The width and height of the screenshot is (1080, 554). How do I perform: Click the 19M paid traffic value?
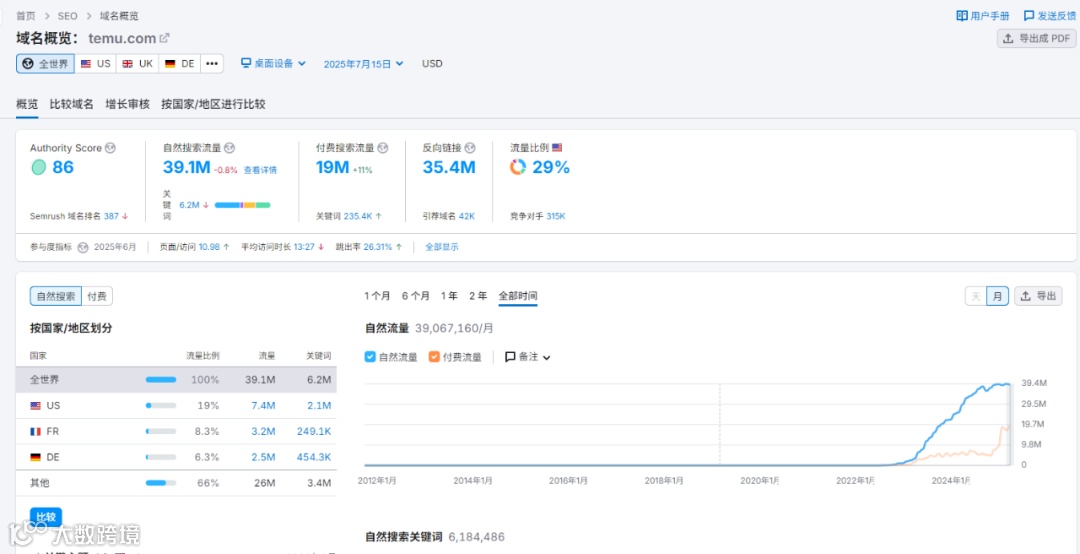pyautogui.click(x=333, y=167)
